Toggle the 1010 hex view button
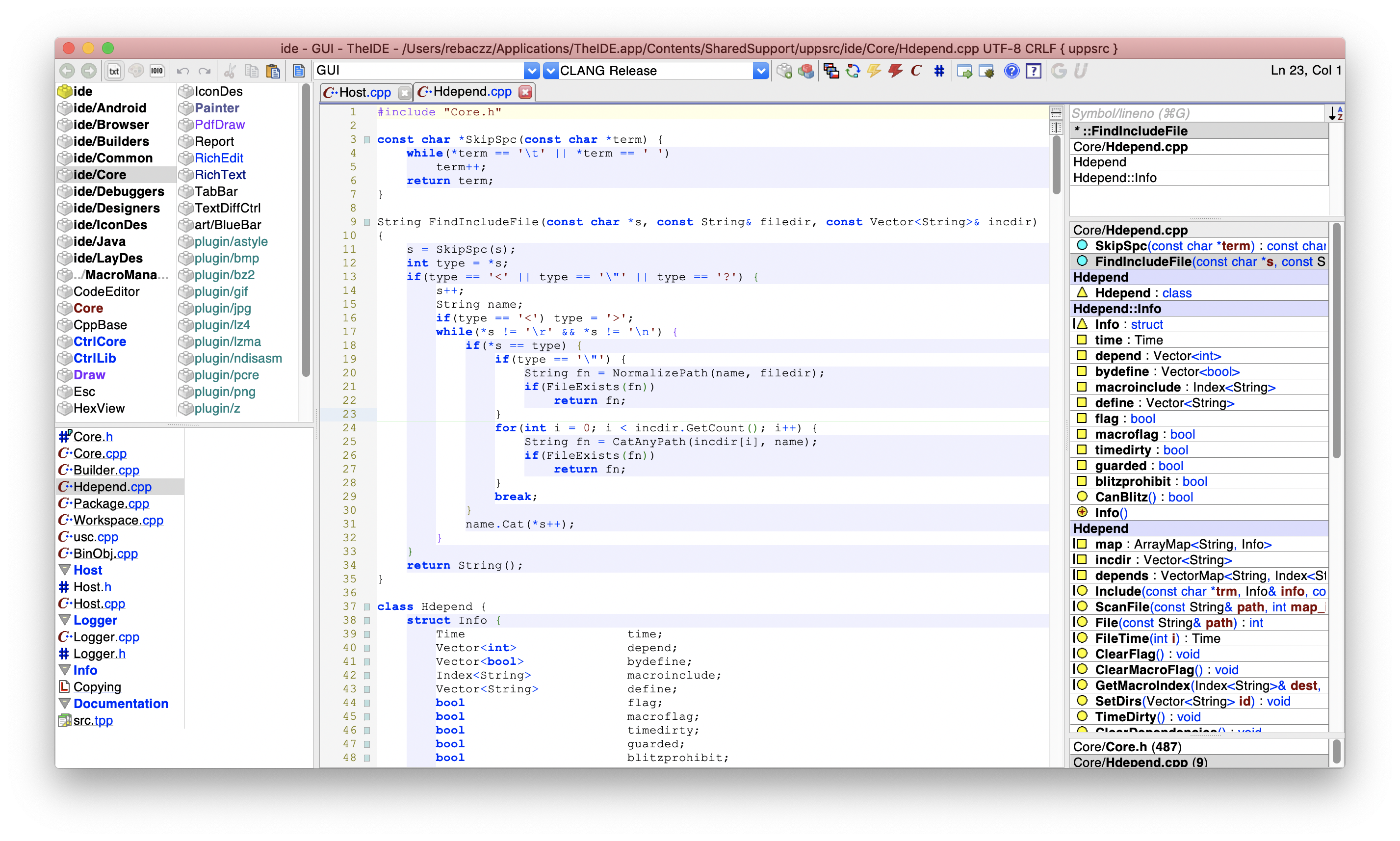The image size is (1400, 841). [x=157, y=71]
